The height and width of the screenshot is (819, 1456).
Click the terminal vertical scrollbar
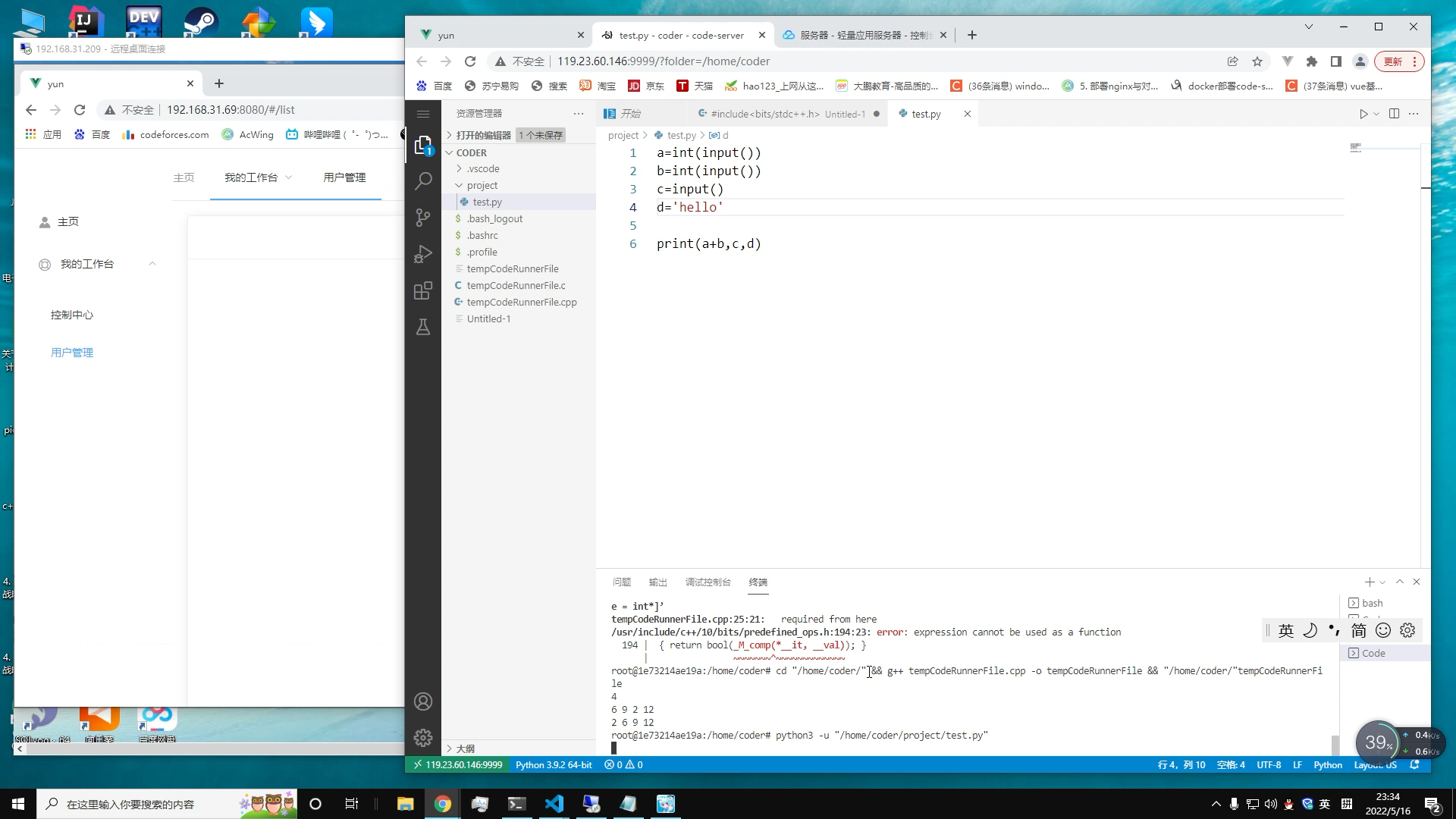(x=1335, y=744)
